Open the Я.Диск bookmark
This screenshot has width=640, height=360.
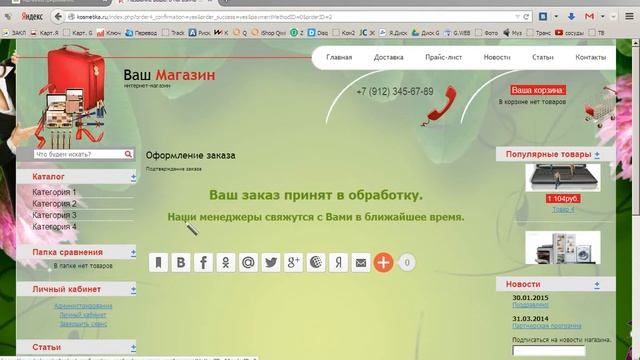tap(393, 33)
